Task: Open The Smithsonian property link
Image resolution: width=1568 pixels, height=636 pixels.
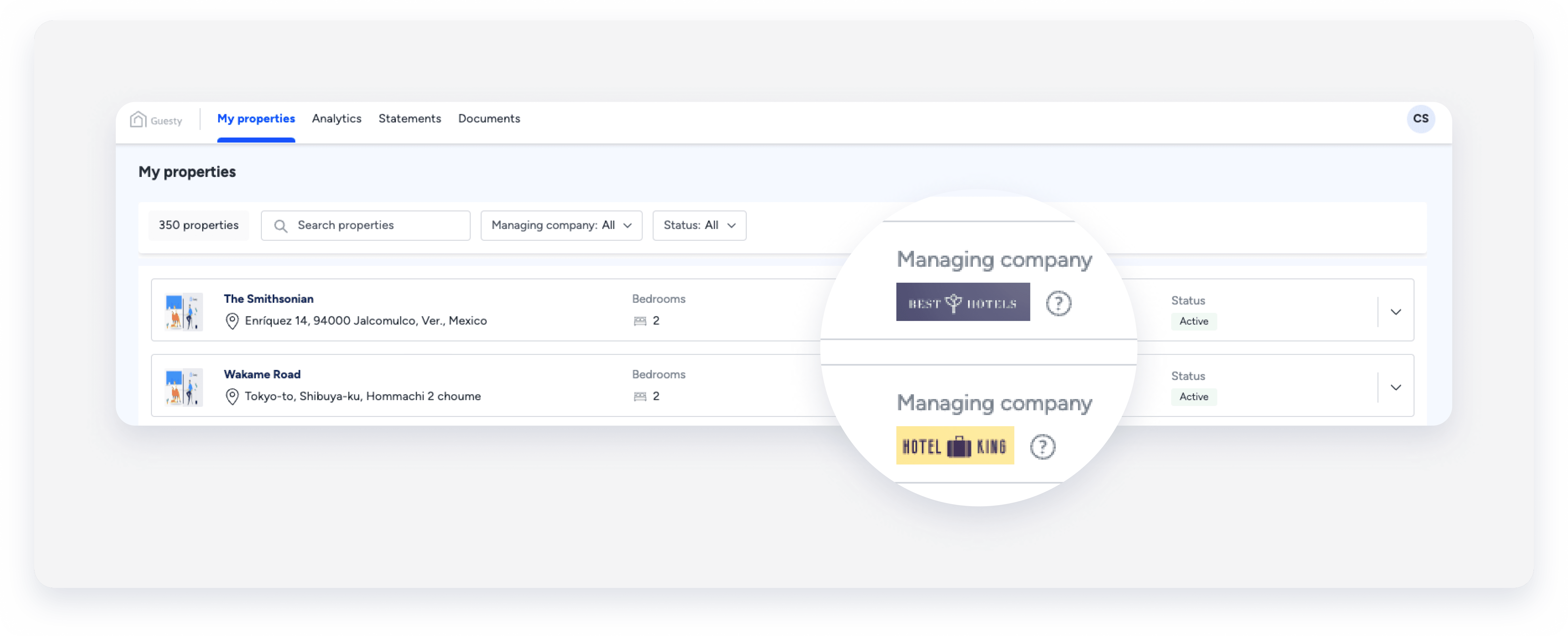Action: (269, 298)
